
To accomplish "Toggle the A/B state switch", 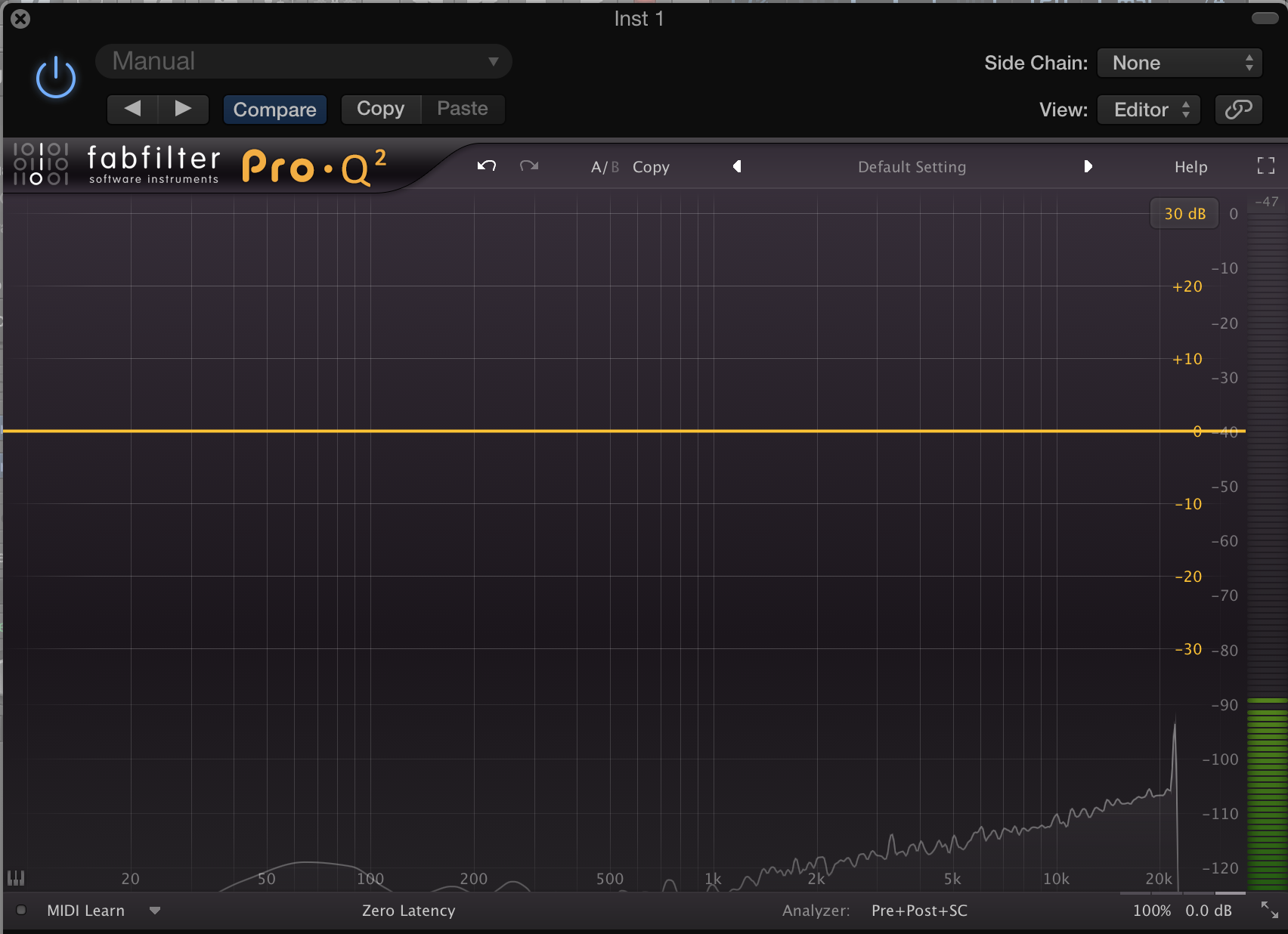I will pyautogui.click(x=604, y=167).
